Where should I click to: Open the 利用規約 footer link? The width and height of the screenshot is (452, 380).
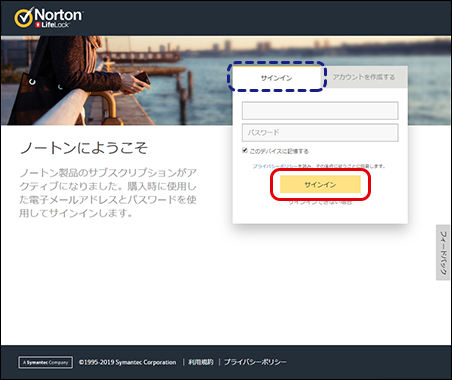(x=201, y=362)
